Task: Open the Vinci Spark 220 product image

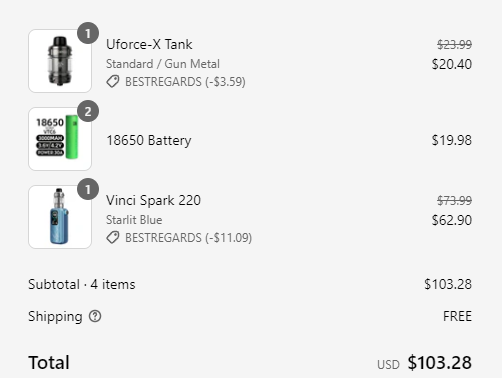Action: (60, 217)
